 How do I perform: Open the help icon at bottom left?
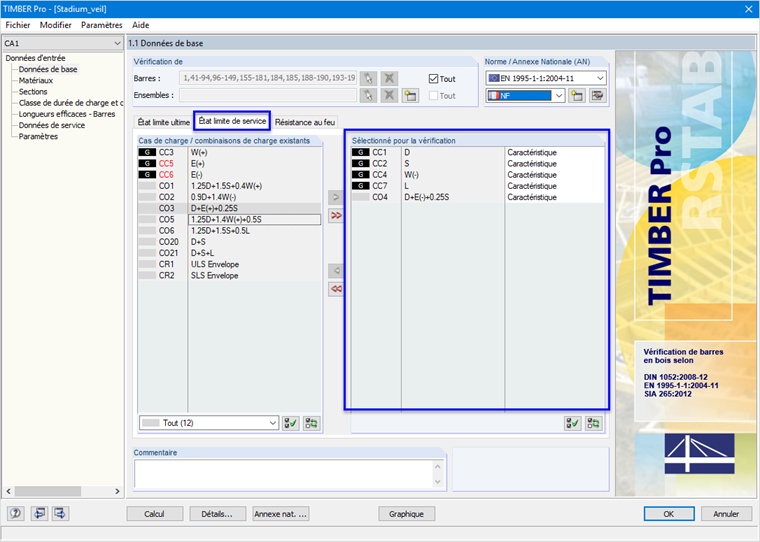pos(16,513)
